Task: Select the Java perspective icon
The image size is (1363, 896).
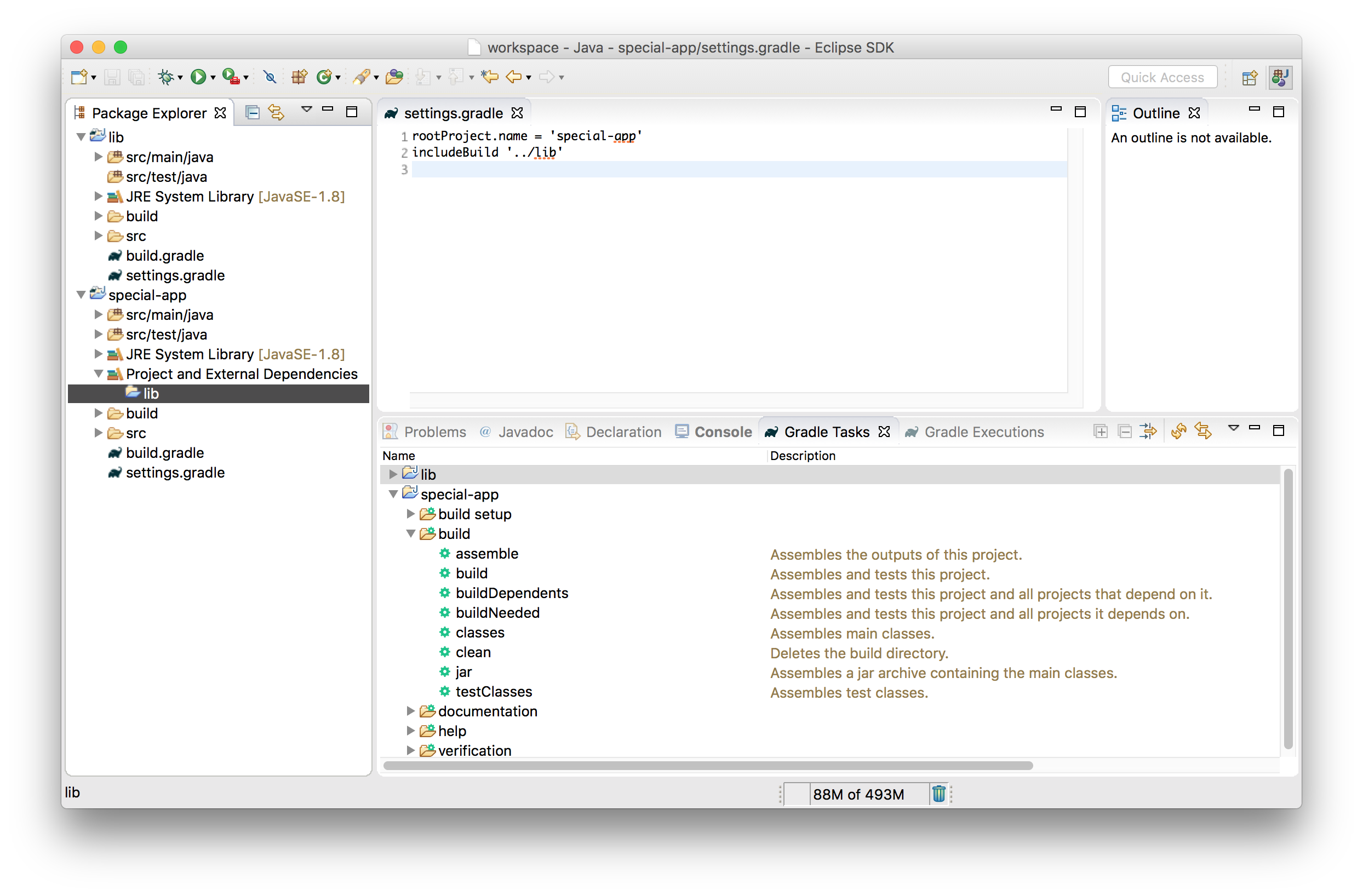Action: [1280, 78]
